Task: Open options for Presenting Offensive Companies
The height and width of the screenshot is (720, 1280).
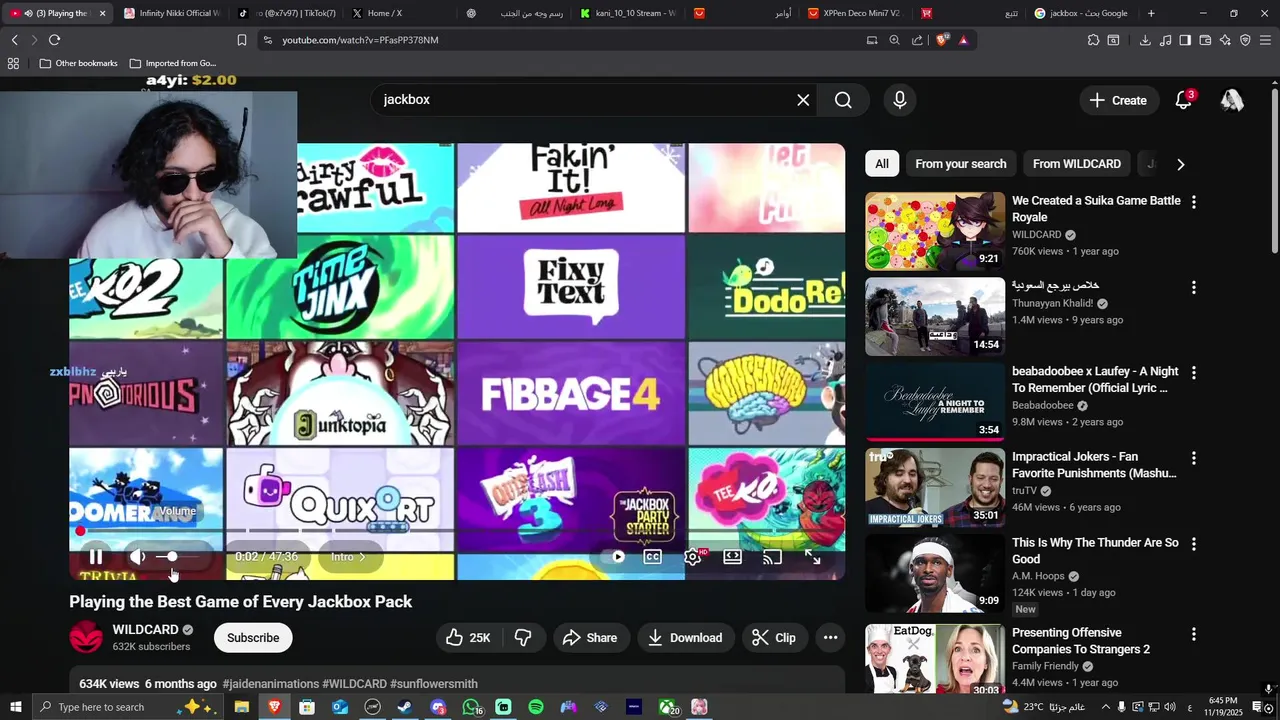Action: (x=1193, y=634)
